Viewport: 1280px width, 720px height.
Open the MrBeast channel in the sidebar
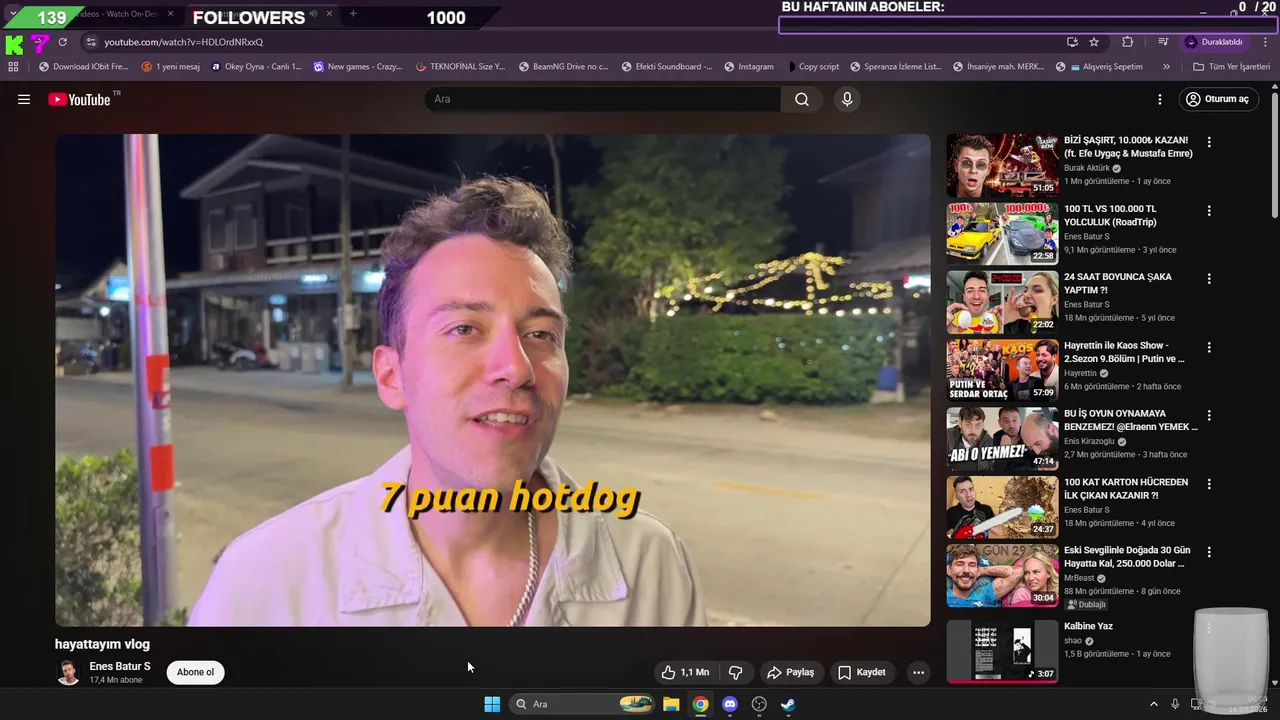pos(1079,578)
